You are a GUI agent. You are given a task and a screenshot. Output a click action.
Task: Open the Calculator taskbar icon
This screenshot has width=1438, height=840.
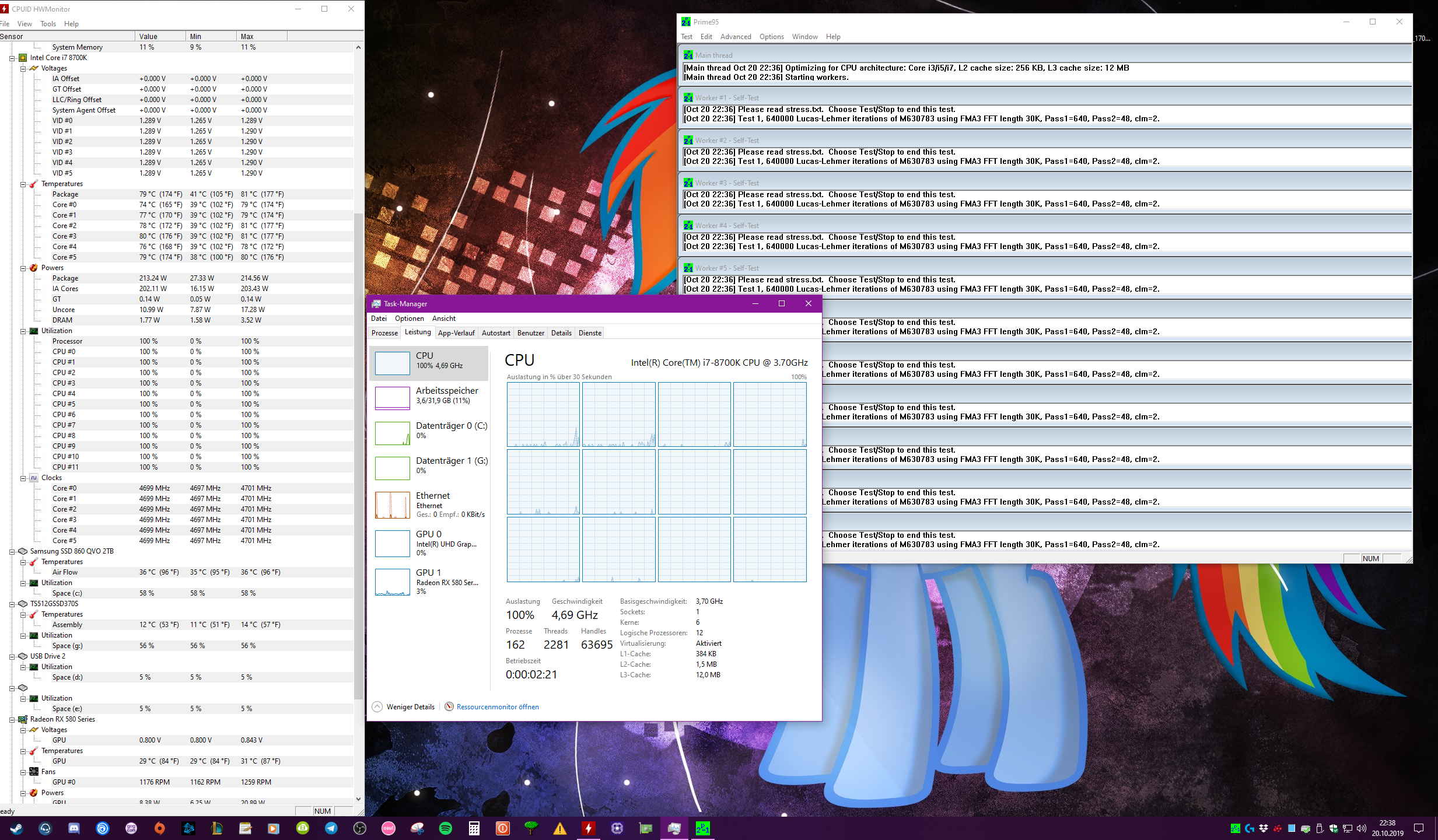tap(474, 828)
